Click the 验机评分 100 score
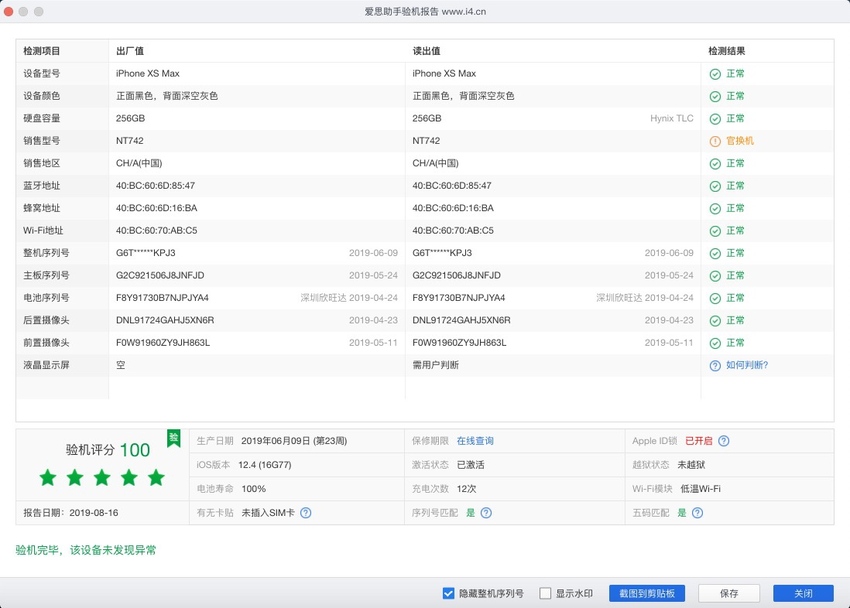Screen dimensions: 850x608 pos(108,450)
